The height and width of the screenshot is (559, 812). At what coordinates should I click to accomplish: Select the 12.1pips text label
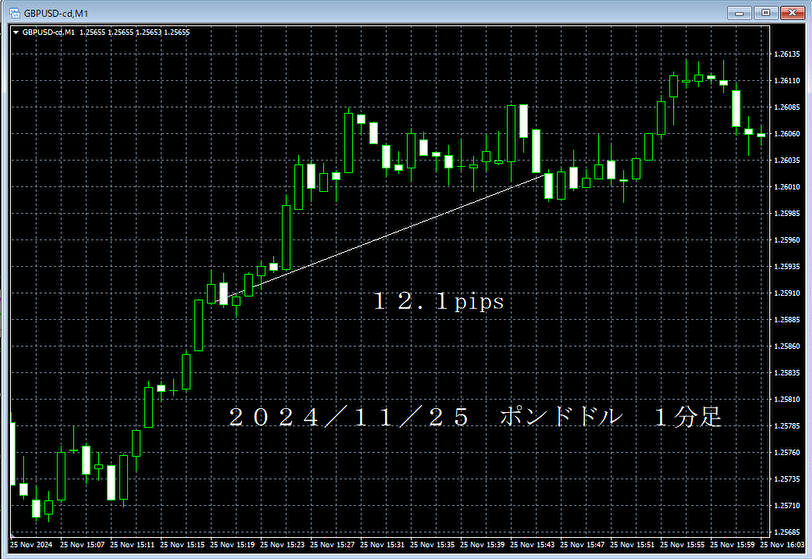coord(439,301)
